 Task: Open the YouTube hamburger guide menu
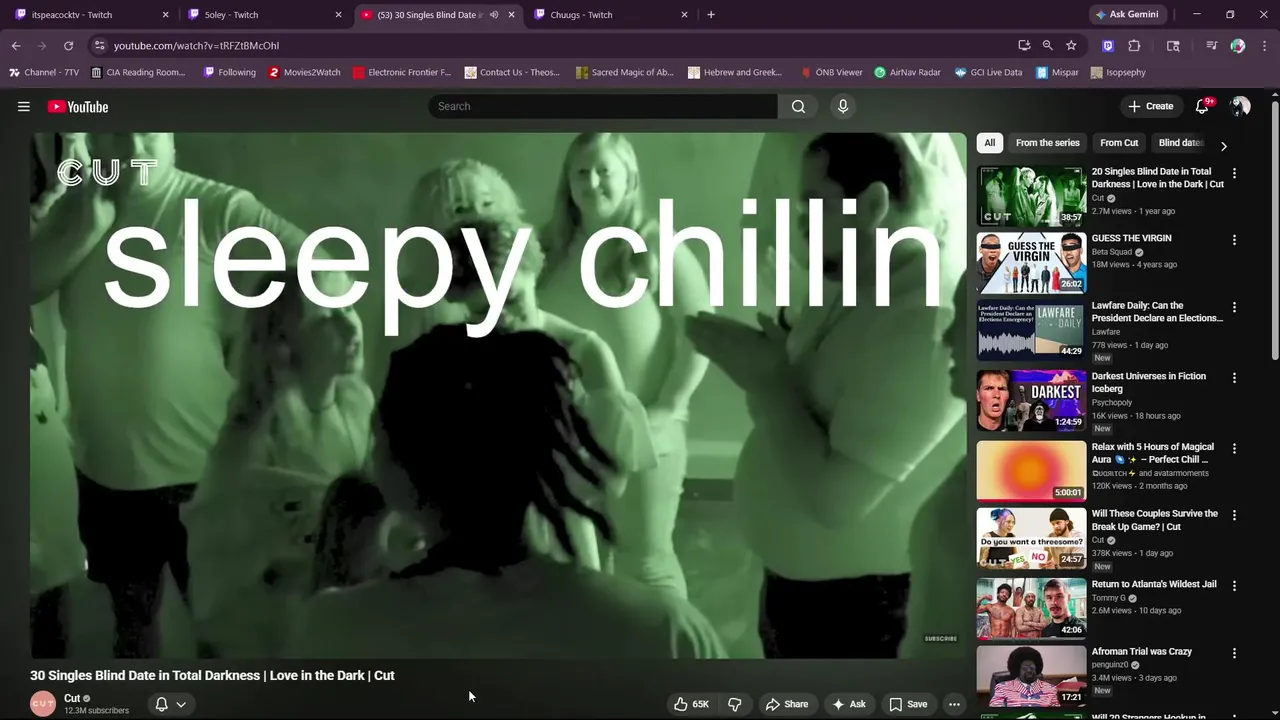pos(24,107)
